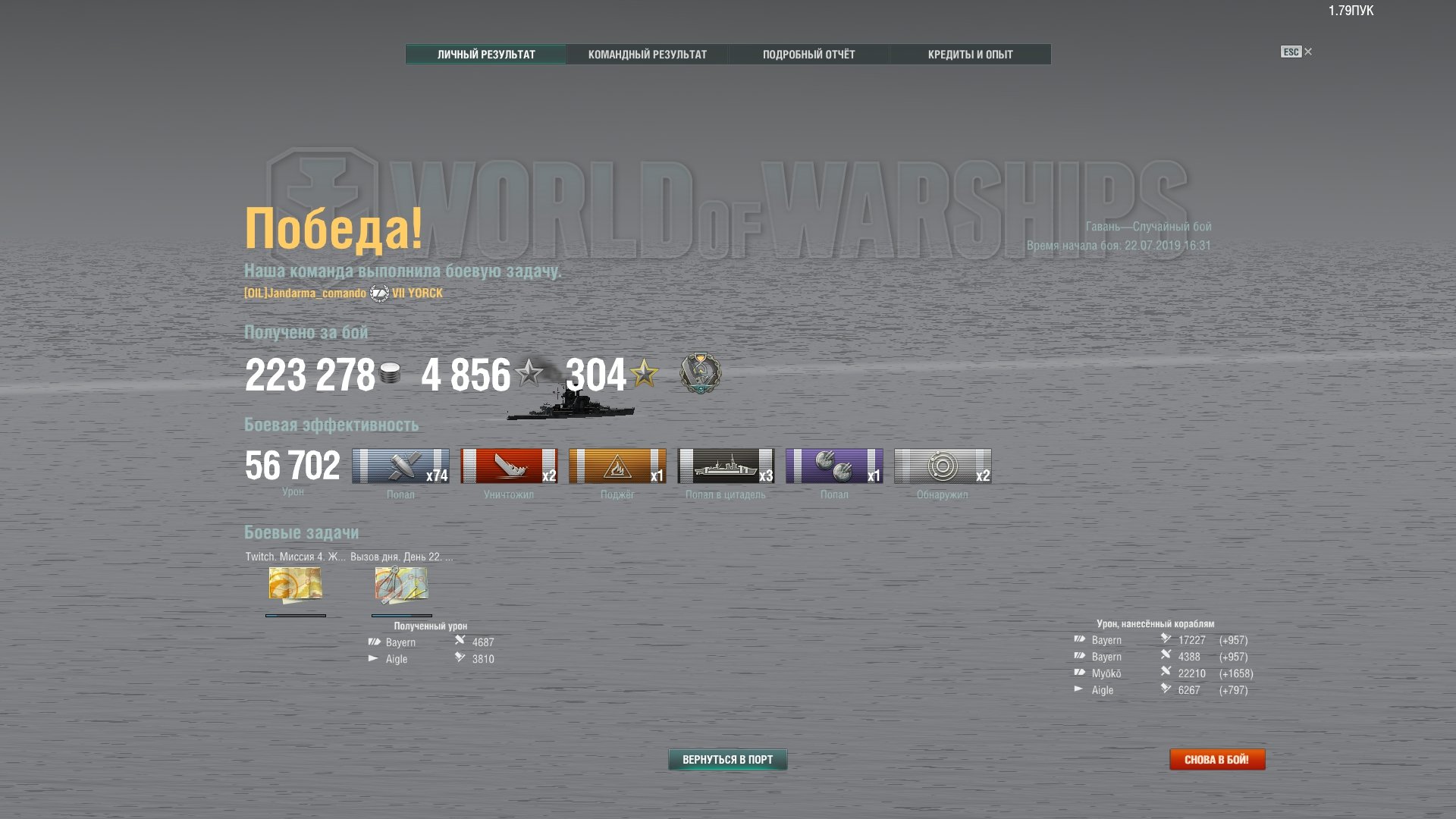This screenshot has width=1456, height=819.
Task: Click the VII YORCK ship name
Action: [x=417, y=293]
